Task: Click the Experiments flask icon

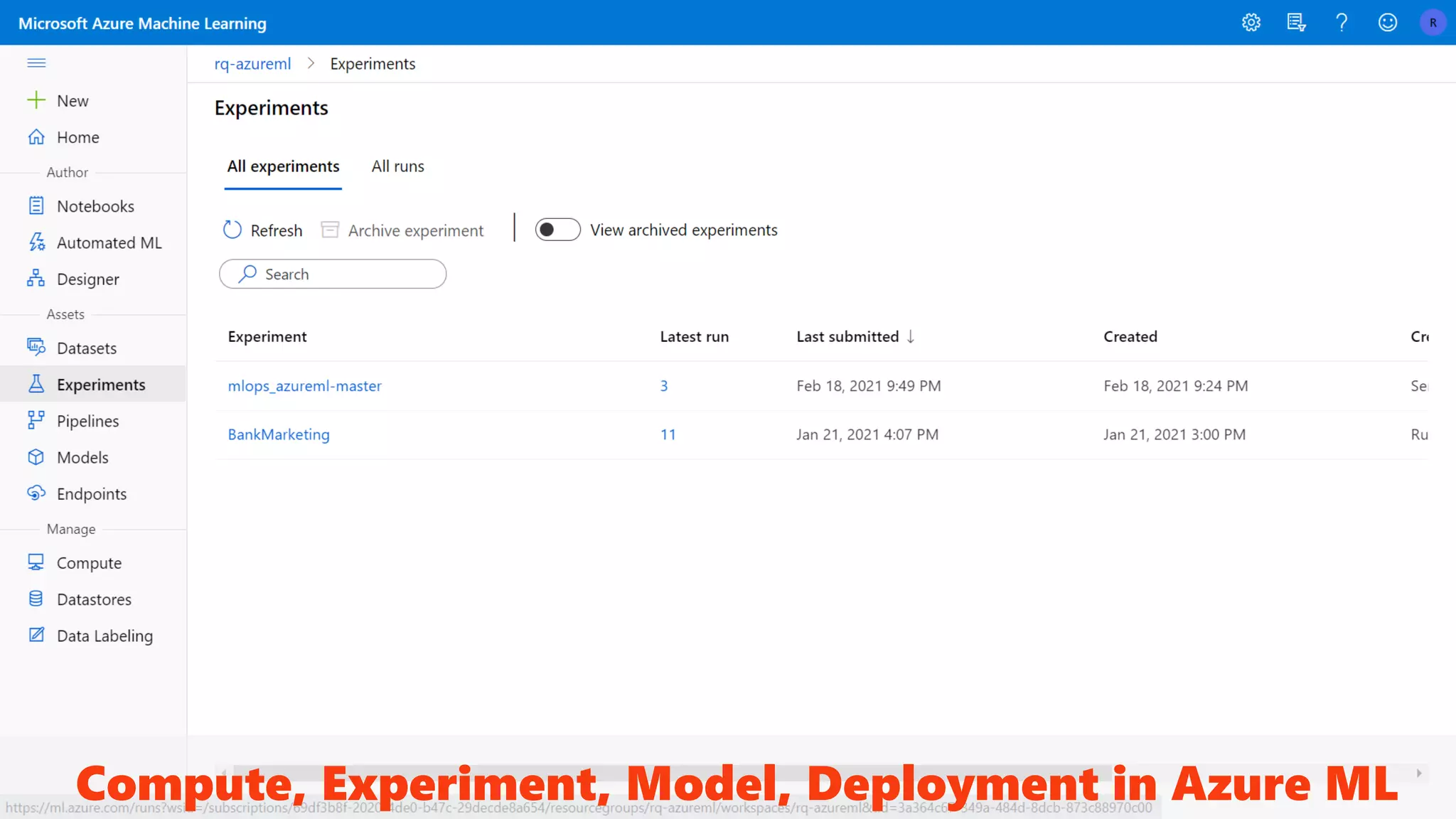Action: pos(36,384)
